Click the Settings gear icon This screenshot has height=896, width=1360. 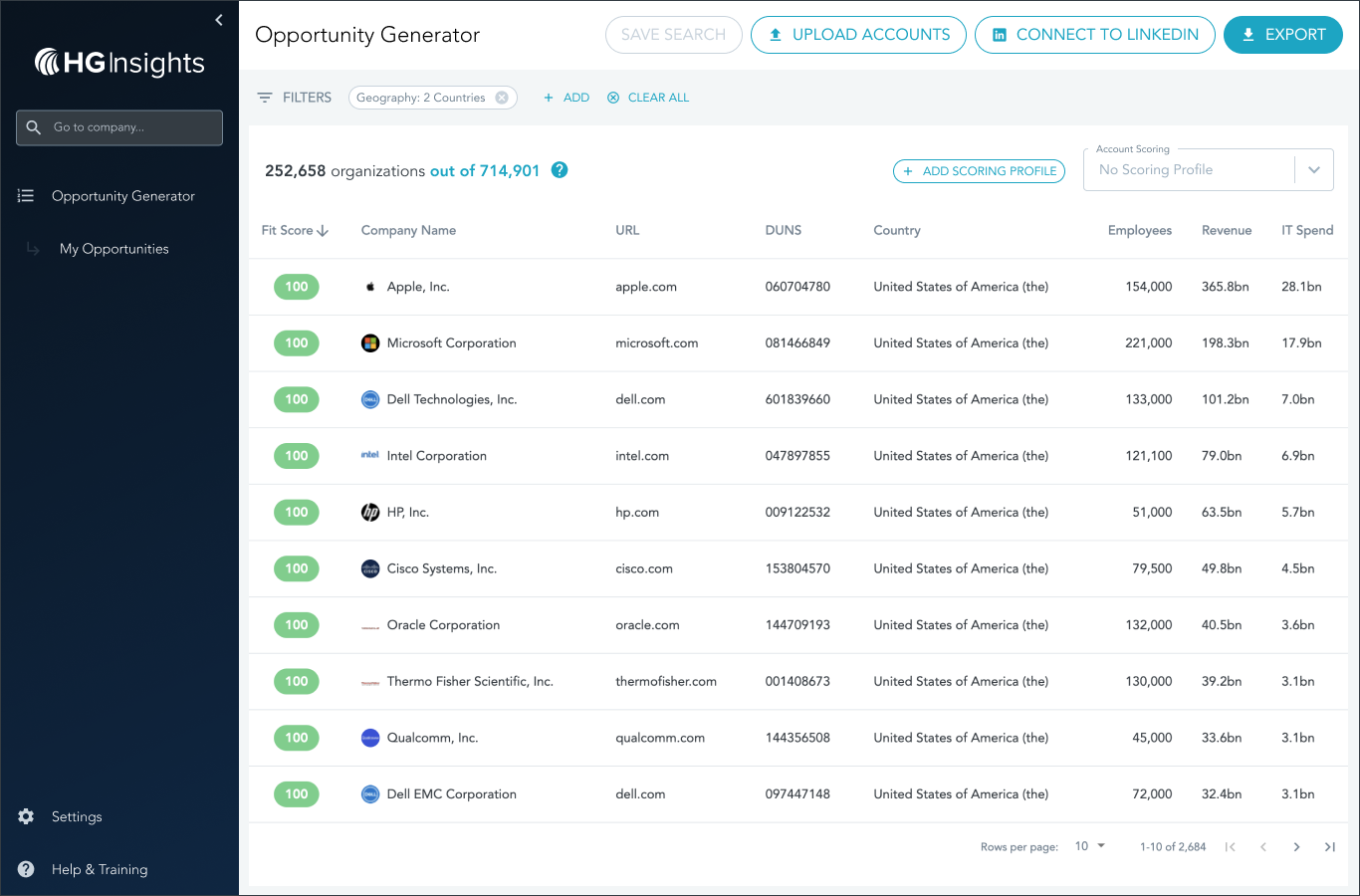click(26, 816)
